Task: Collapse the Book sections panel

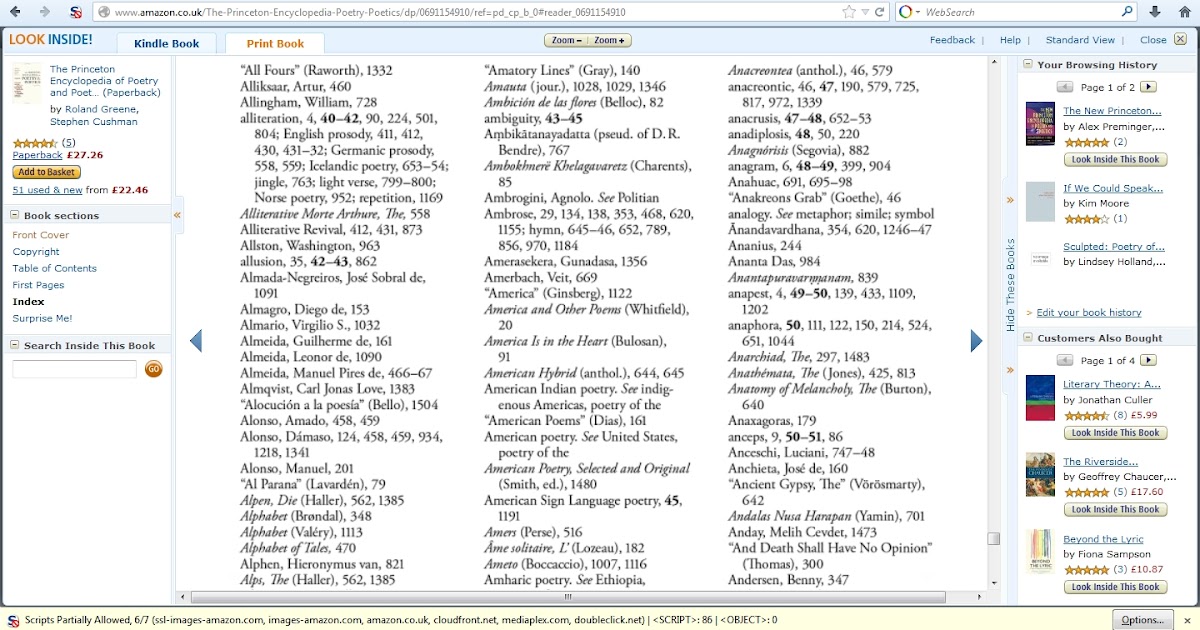Action: click(x=14, y=215)
